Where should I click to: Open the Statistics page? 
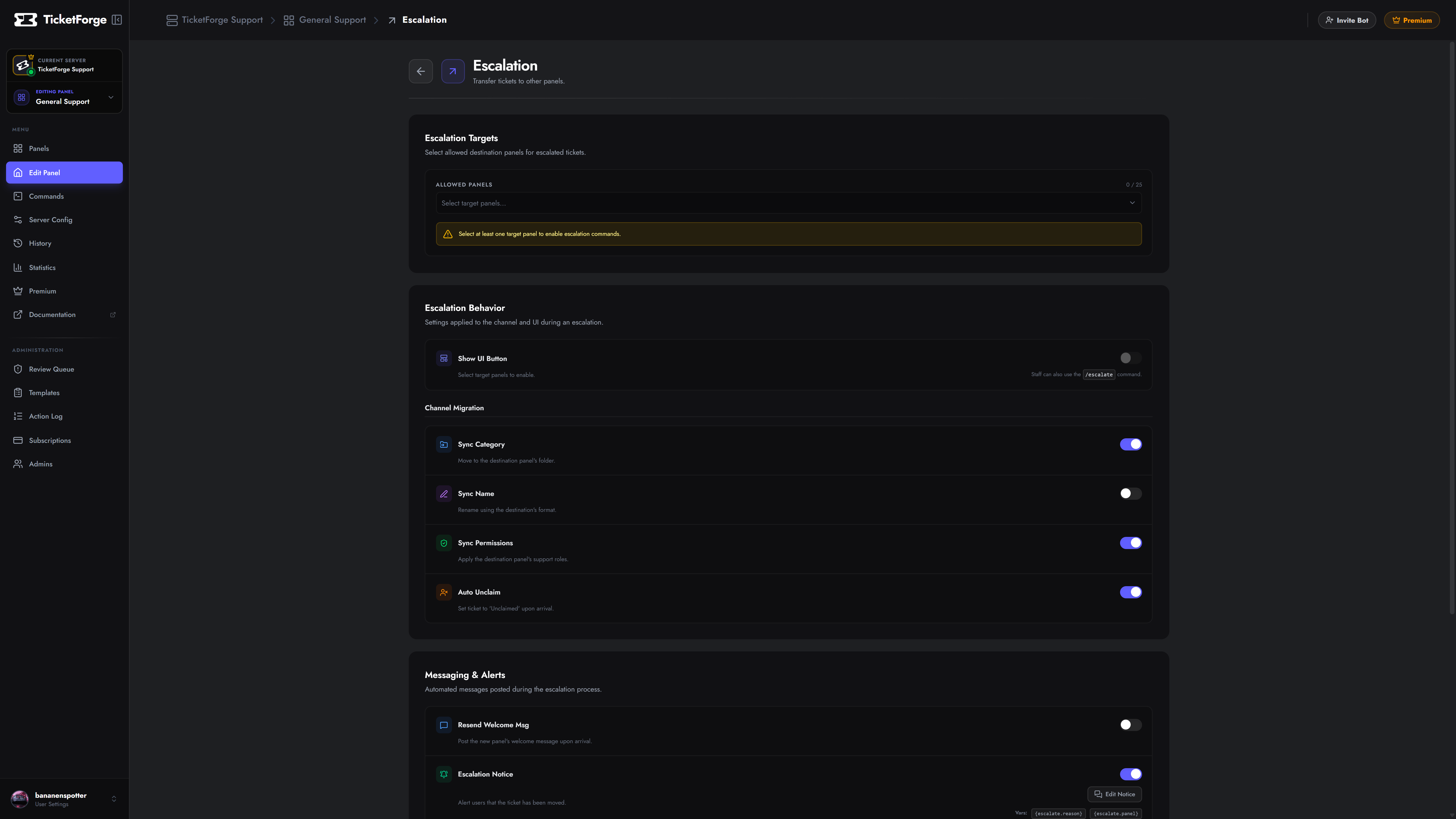pyautogui.click(x=64, y=267)
